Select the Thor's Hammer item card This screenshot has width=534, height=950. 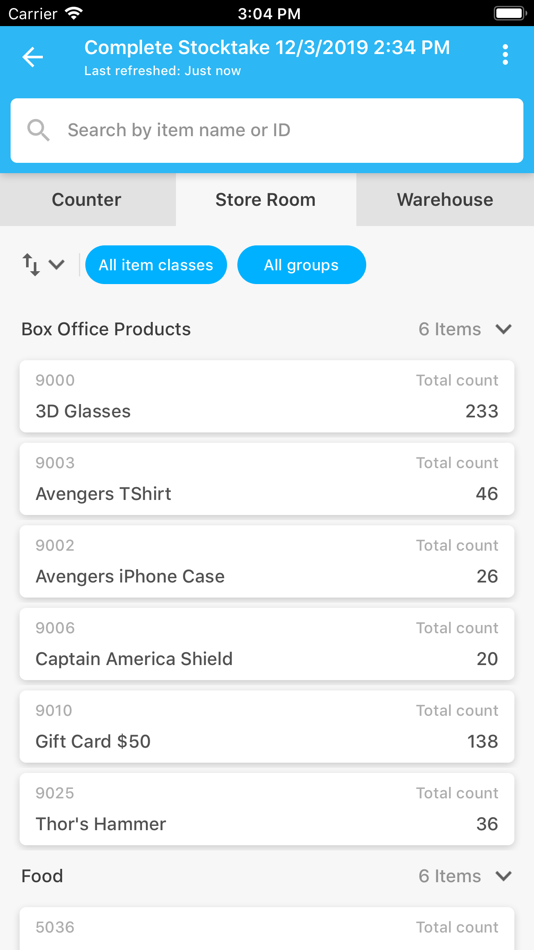[x=267, y=809]
